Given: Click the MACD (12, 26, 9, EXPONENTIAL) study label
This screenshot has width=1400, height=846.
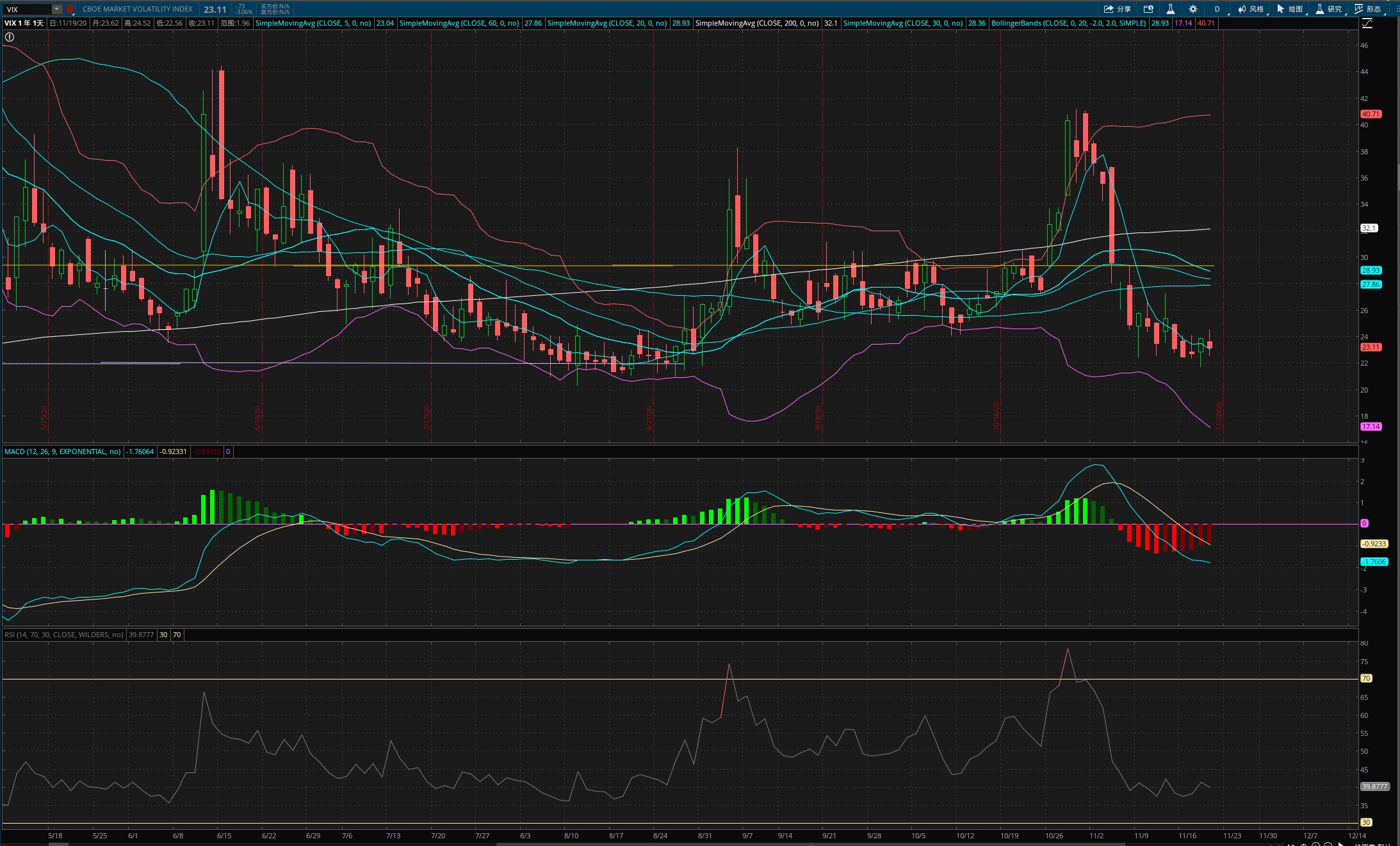Looking at the screenshot, I should pyautogui.click(x=62, y=451).
